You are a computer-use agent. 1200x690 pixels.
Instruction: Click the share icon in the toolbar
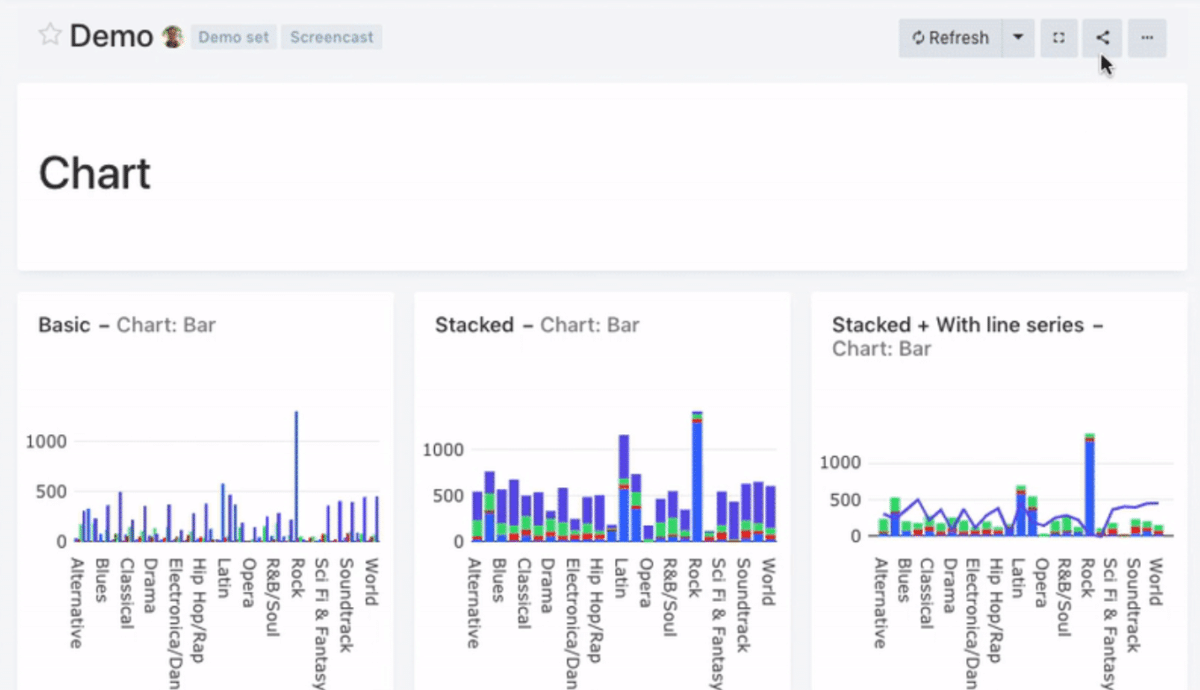click(x=1102, y=37)
